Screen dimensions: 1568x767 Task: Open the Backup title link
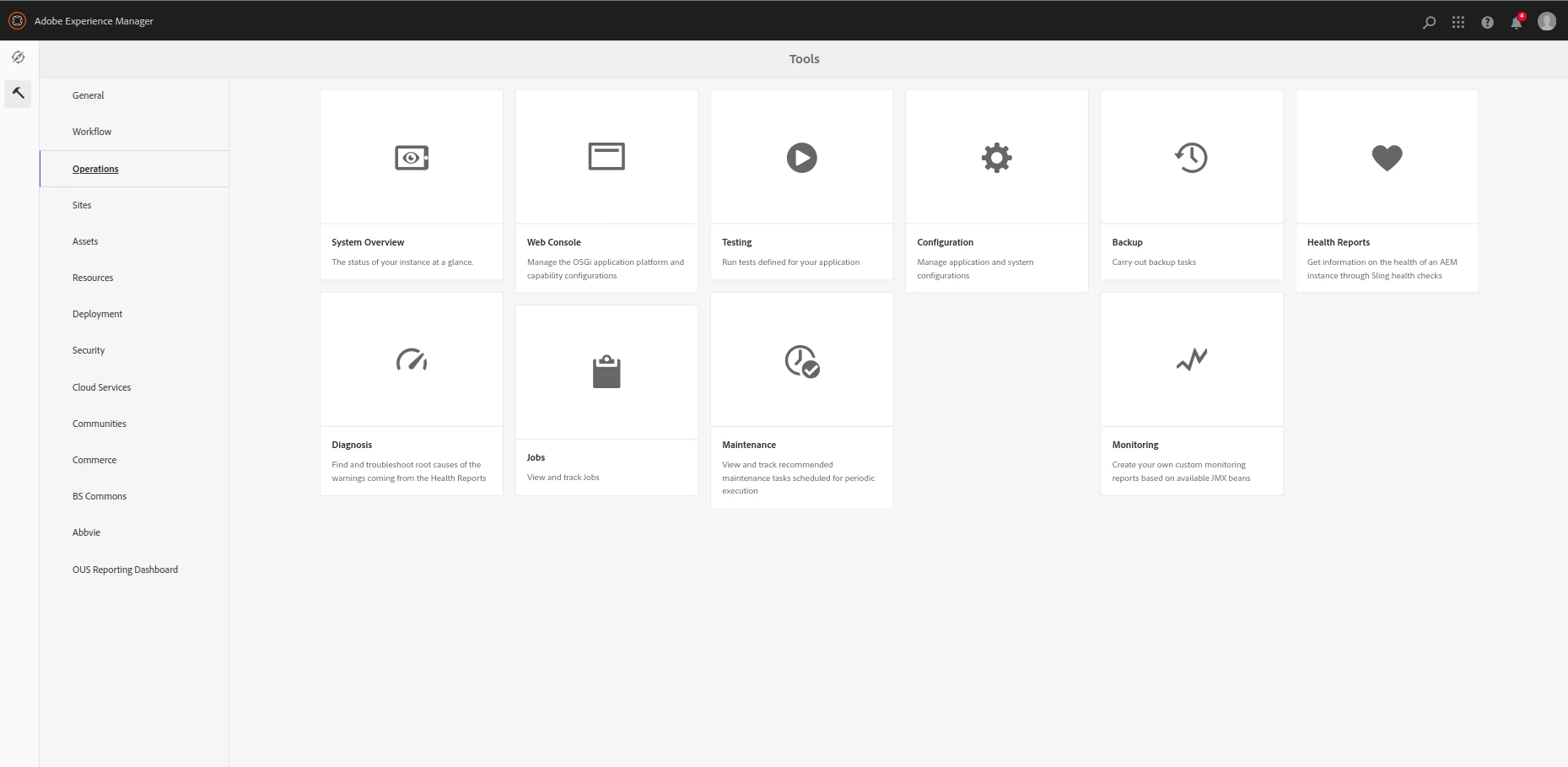(1128, 242)
